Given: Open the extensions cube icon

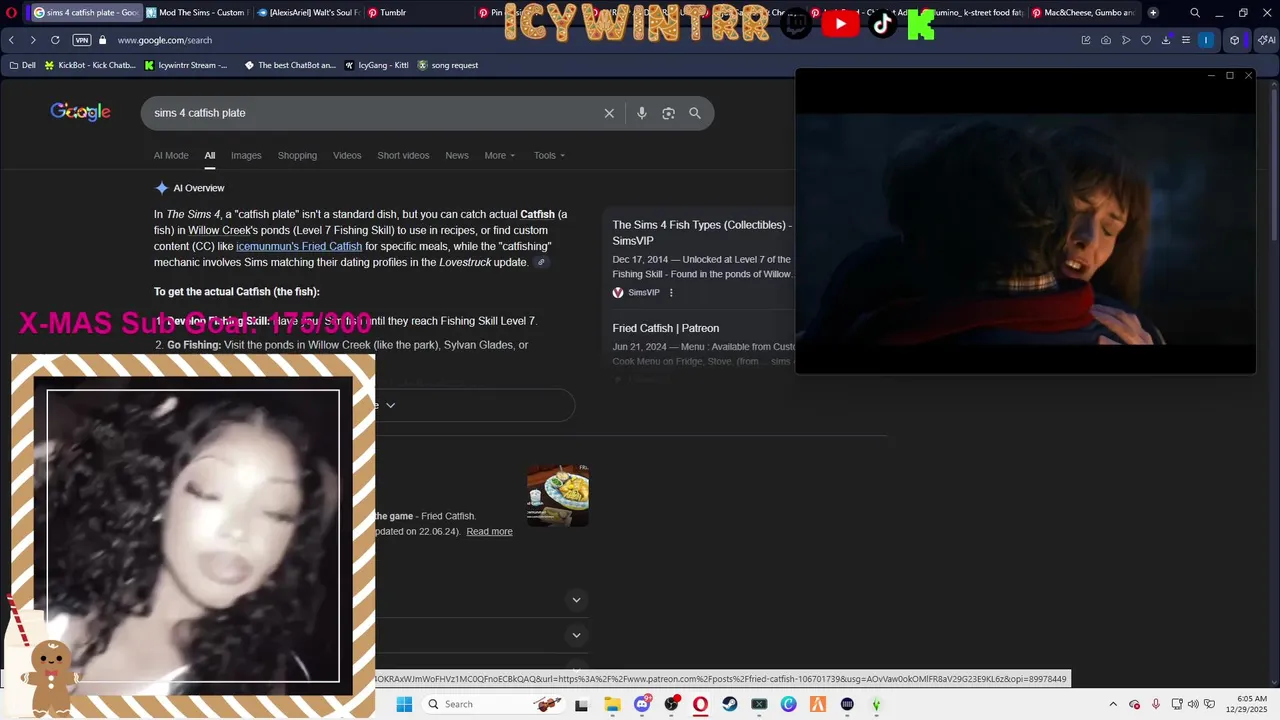Looking at the screenshot, I should click(x=1235, y=40).
